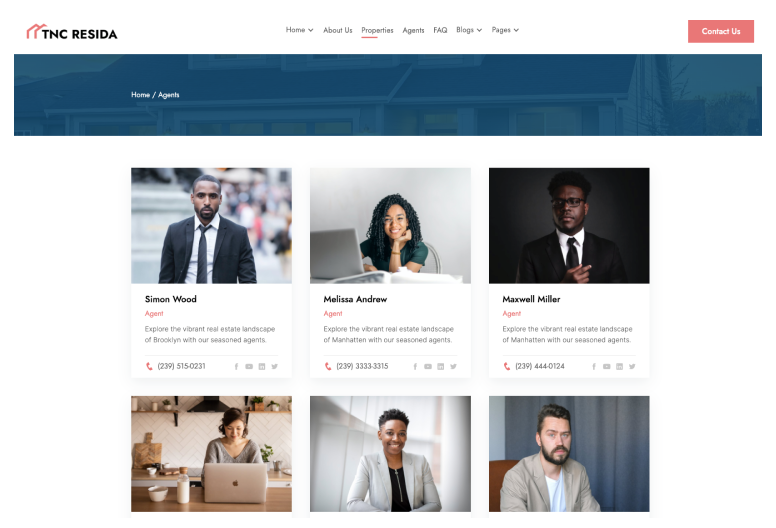776x528 pixels.
Task: Click Simon Wood's LinkedIn icon
Action: point(262,367)
